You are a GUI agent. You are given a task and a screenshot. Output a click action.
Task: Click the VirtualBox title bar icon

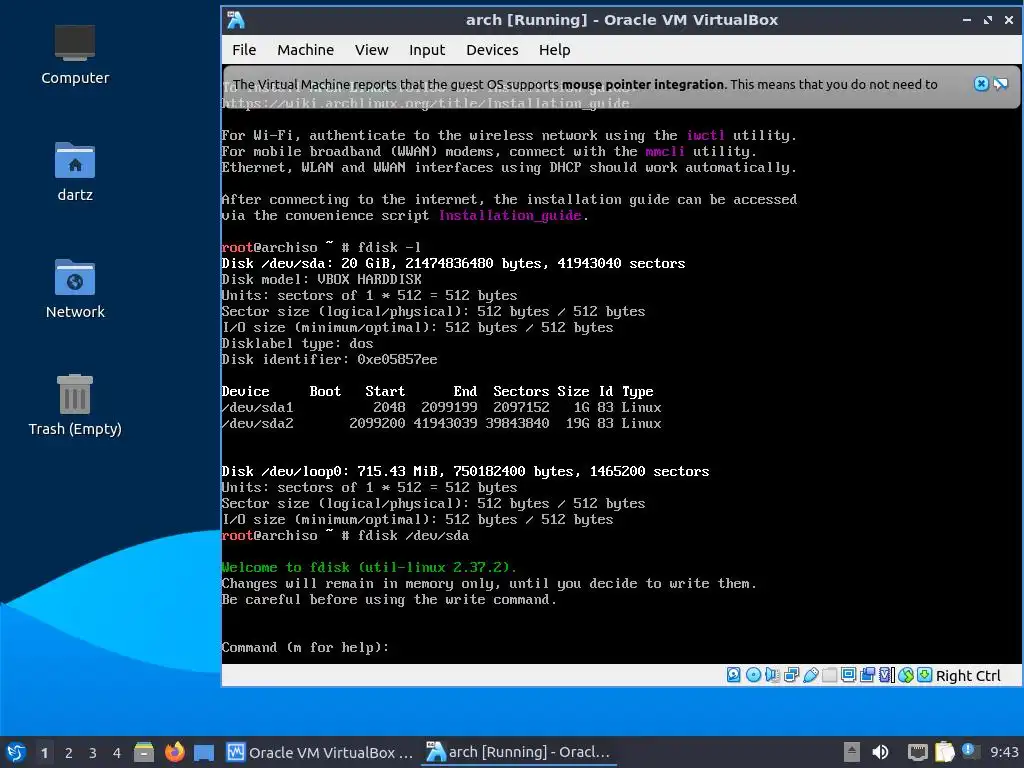tap(236, 20)
